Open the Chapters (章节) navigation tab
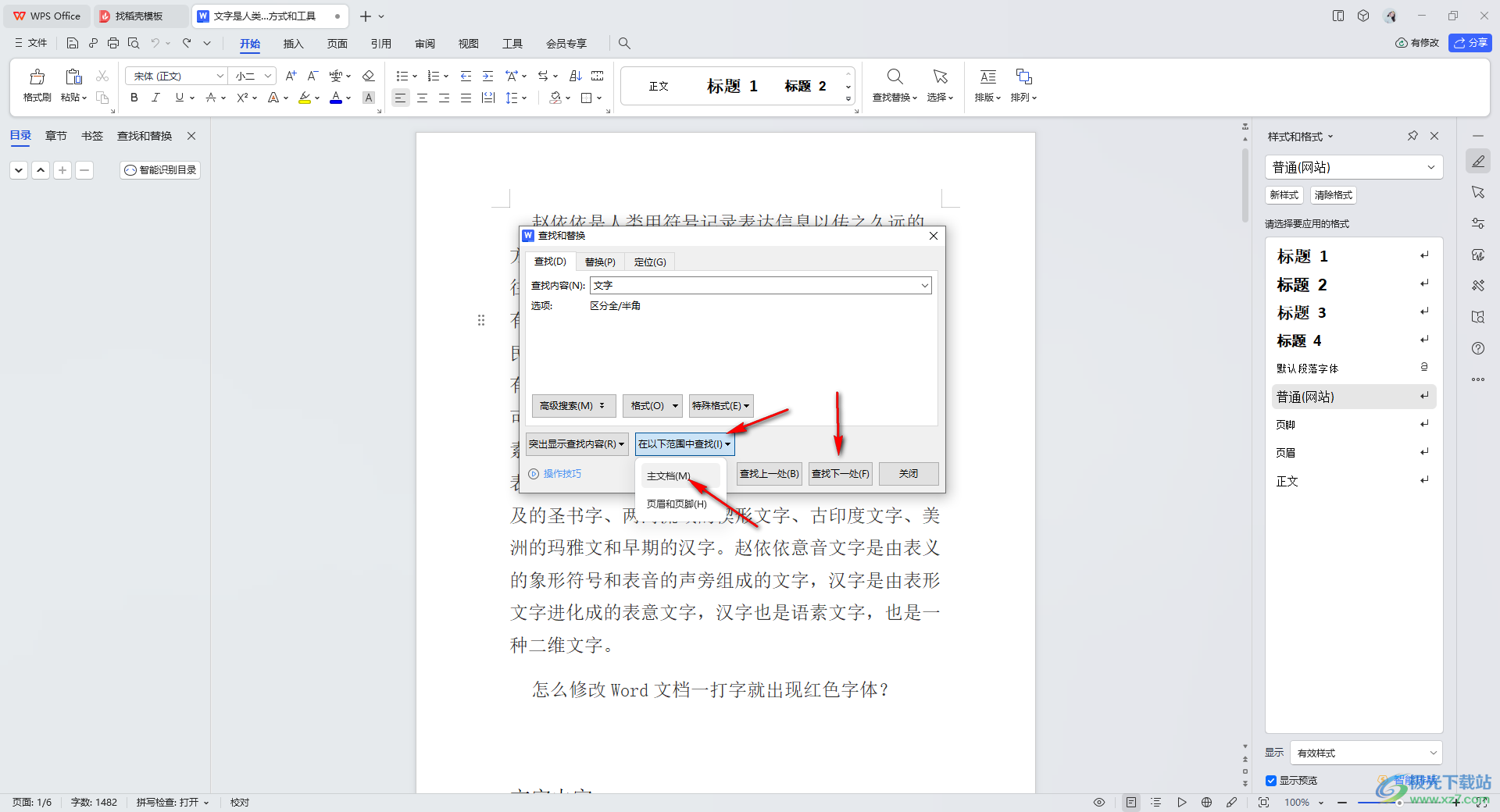This screenshot has width=1500, height=812. click(56, 136)
